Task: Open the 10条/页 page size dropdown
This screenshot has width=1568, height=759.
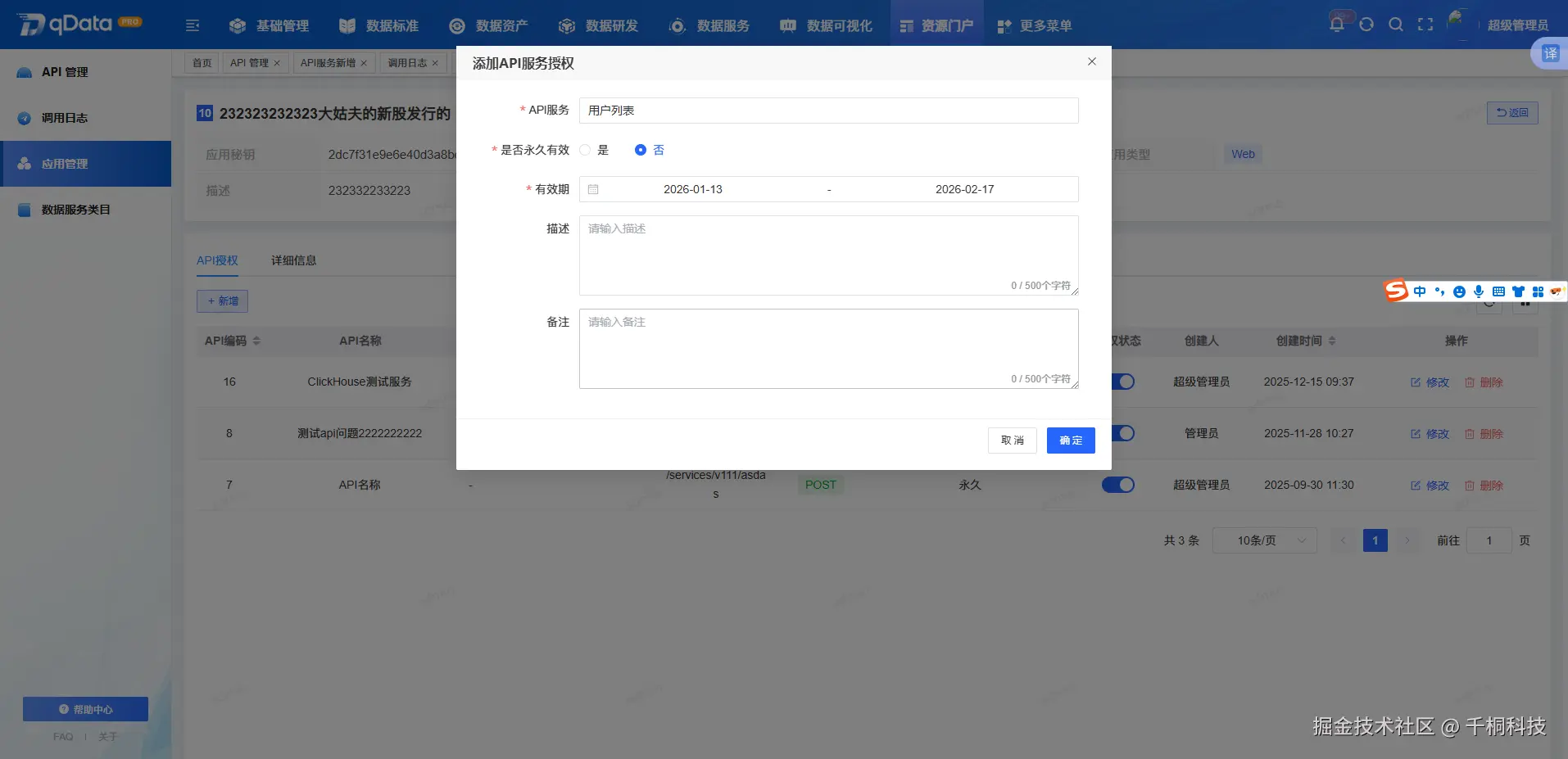Action: [1263, 540]
